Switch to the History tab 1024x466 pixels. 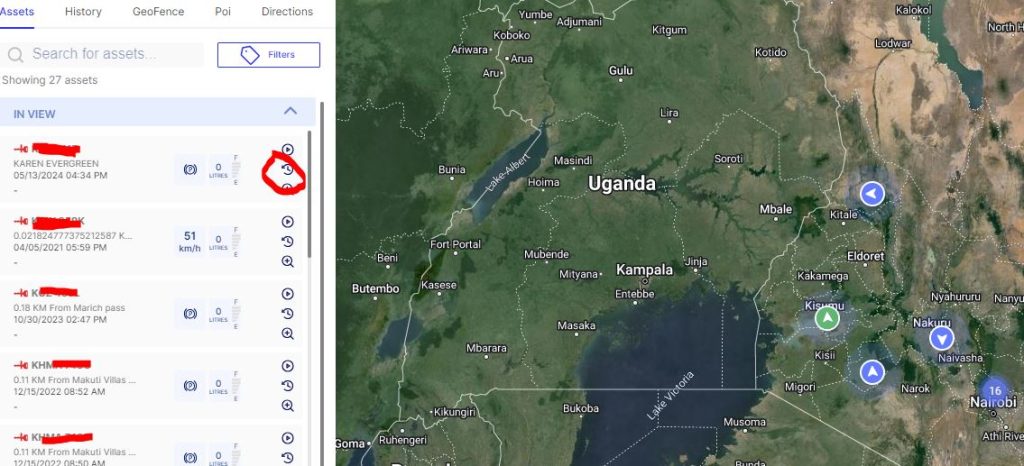click(x=83, y=12)
